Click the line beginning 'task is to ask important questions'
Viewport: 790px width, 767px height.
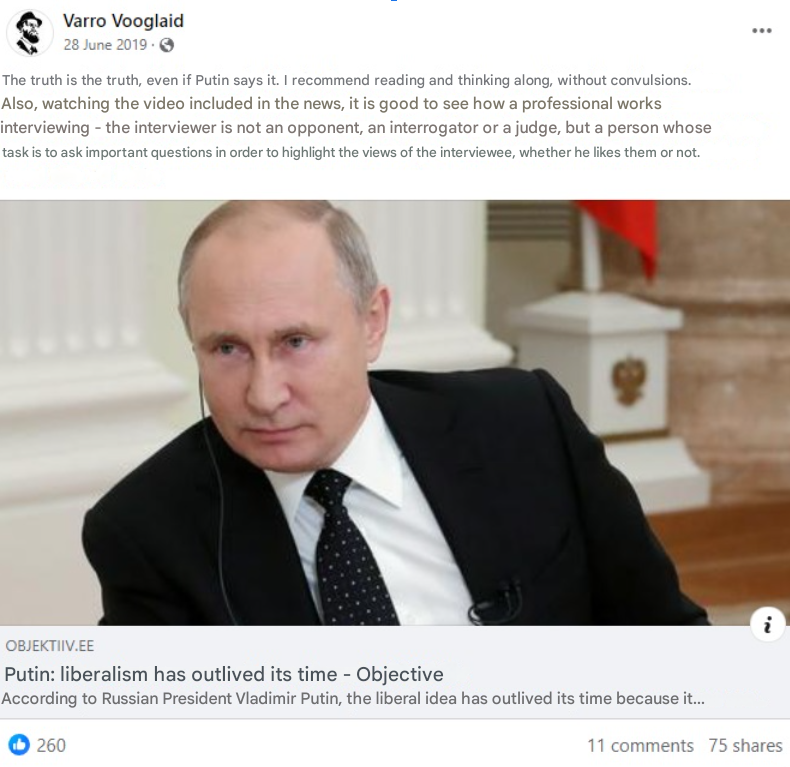[x=351, y=152]
